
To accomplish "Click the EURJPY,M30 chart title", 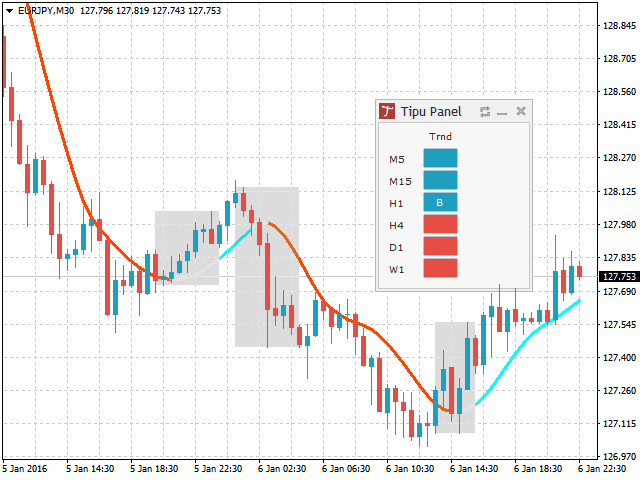I will pyautogui.click(x=49, y=9).
